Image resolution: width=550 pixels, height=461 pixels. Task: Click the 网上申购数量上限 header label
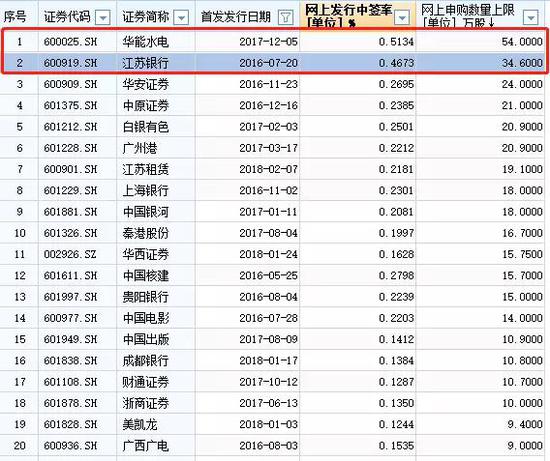pyautogui.click(x=468, y=16)
